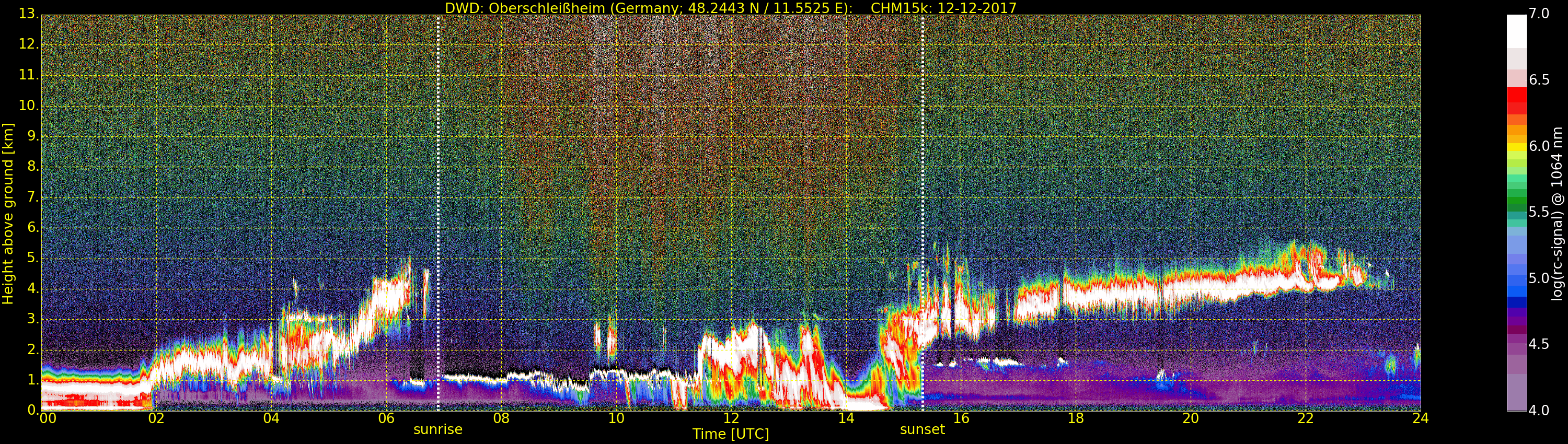Click the height tick label '11.'
Screen dimensions: 1568x444
[29, 75]
